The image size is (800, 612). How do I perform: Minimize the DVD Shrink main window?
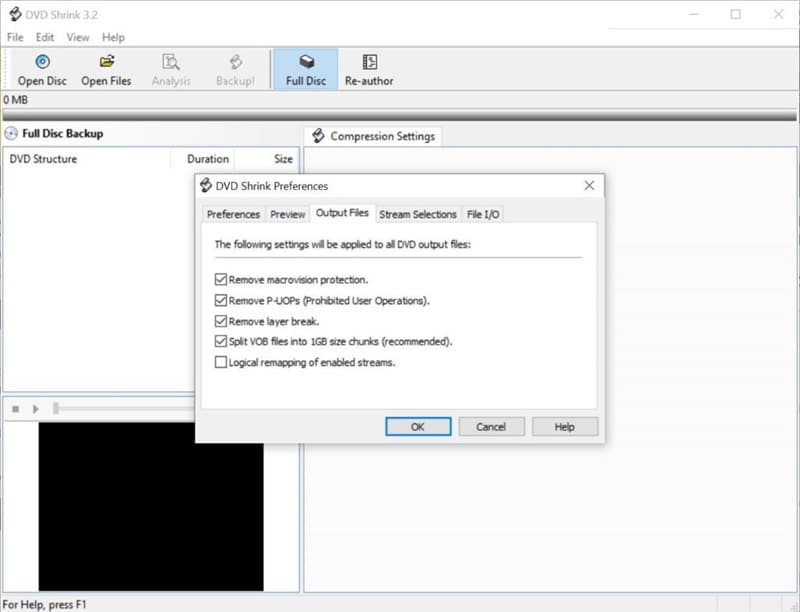coord(693,14)
